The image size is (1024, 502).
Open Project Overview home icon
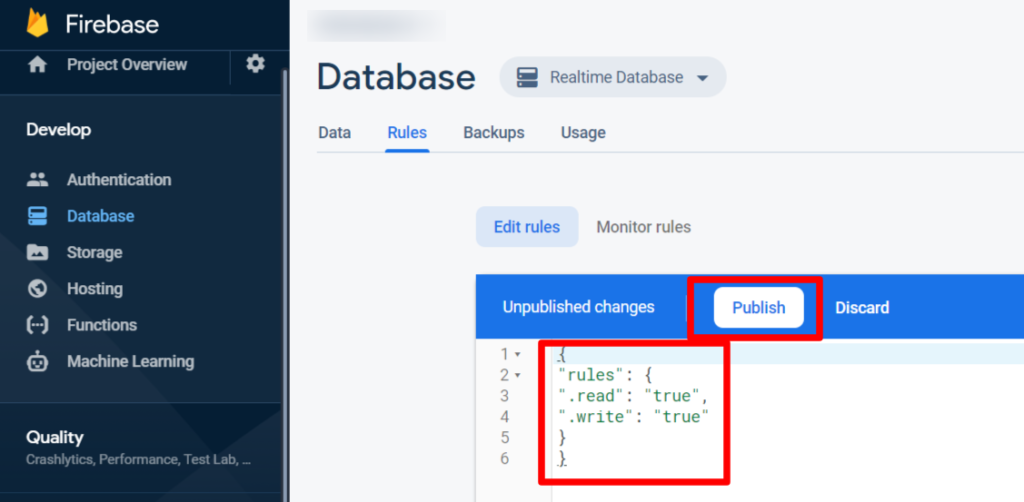tap(37, 65)
